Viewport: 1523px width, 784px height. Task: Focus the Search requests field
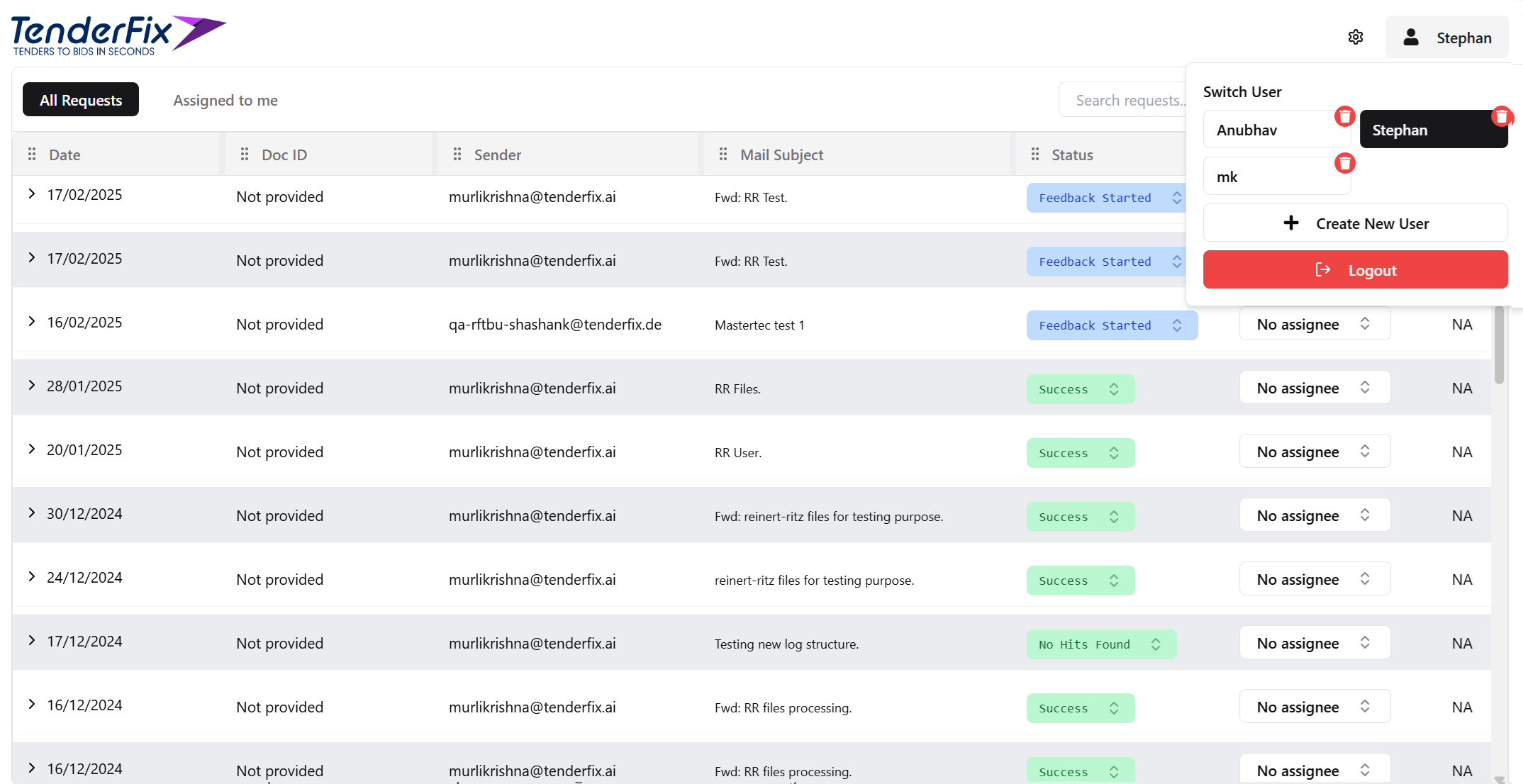click(1122, 100)
